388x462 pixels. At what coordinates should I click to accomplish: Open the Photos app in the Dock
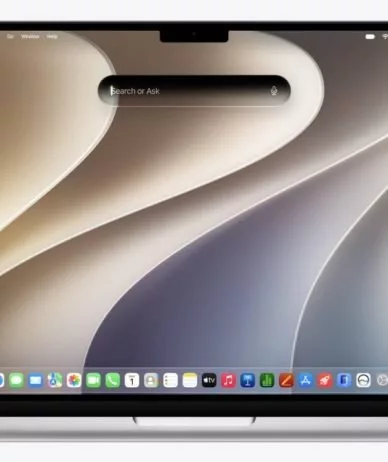point(74,380)
